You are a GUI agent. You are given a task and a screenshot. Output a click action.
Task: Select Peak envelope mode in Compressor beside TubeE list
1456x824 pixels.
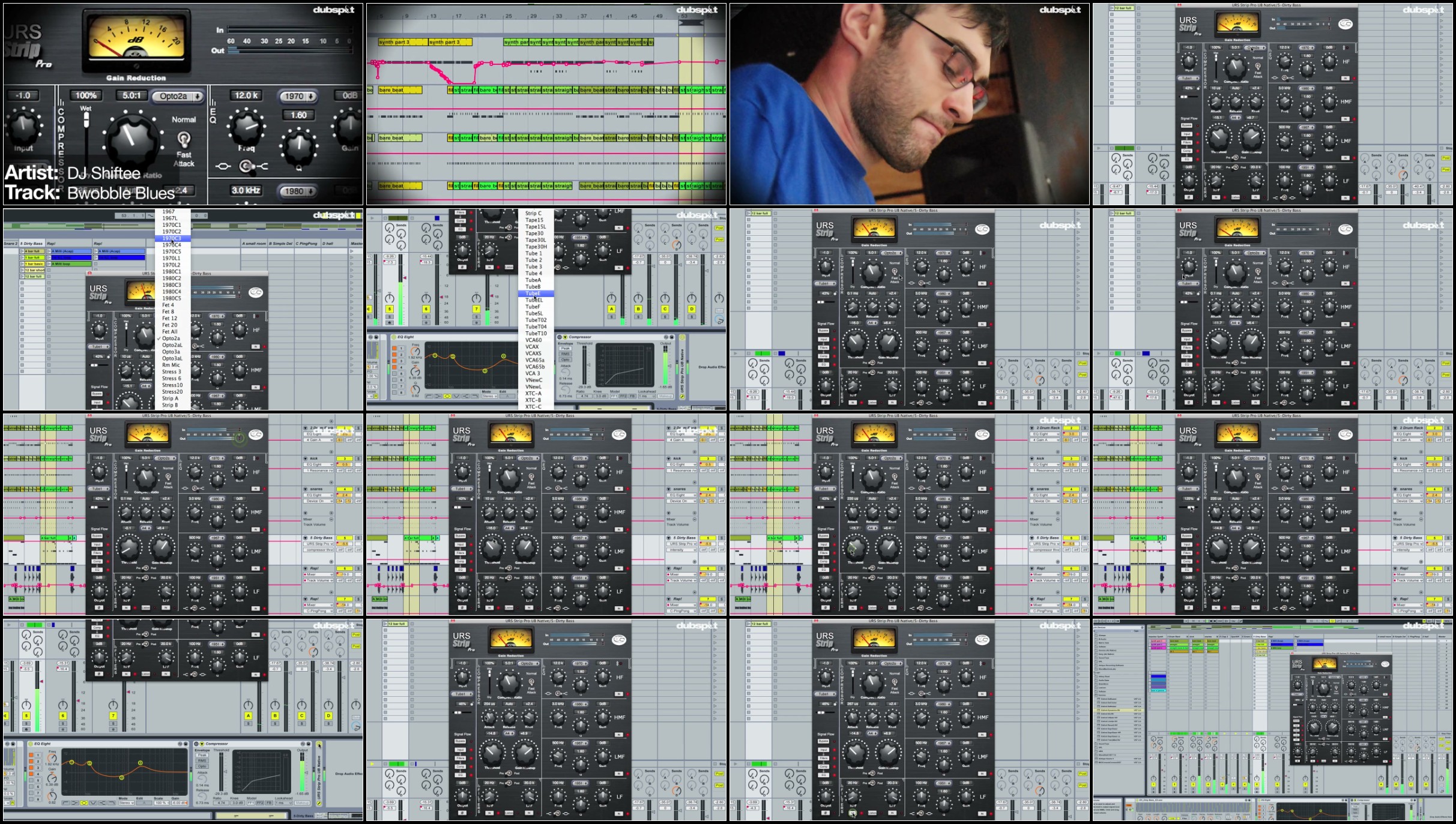(565, 348)
